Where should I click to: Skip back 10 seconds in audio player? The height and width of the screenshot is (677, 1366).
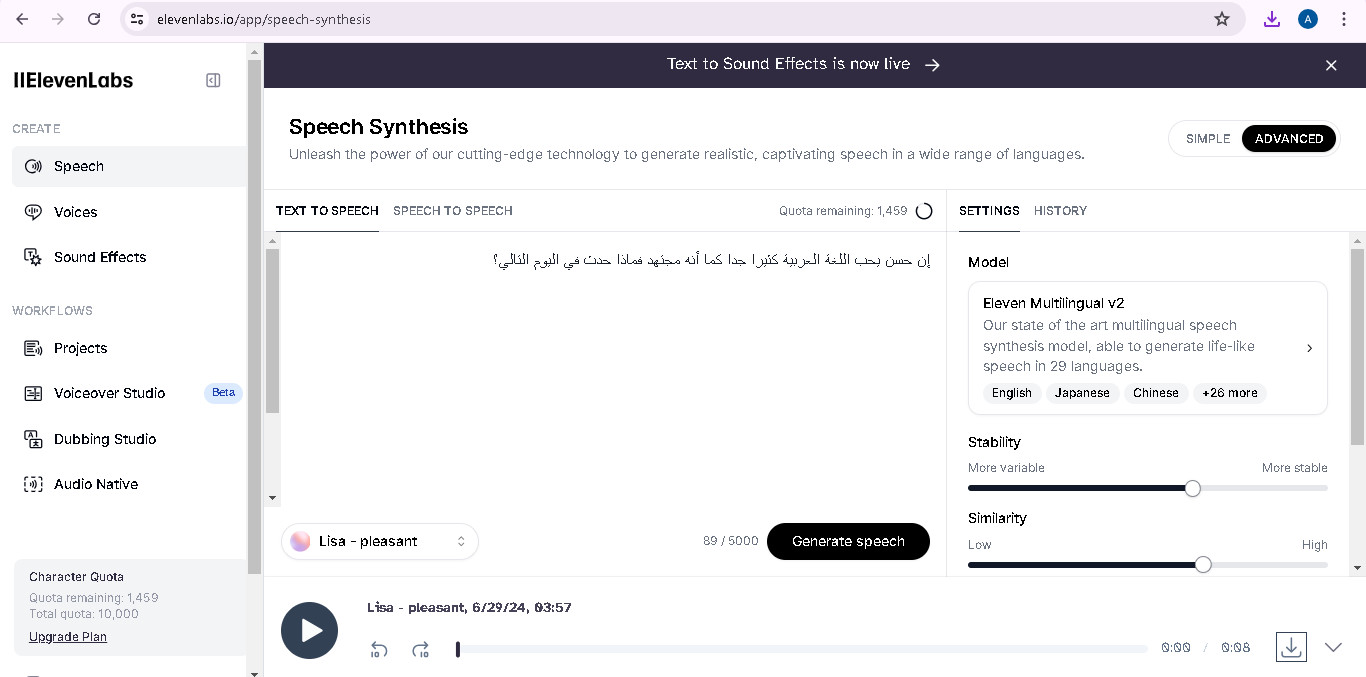coord(379,649)
